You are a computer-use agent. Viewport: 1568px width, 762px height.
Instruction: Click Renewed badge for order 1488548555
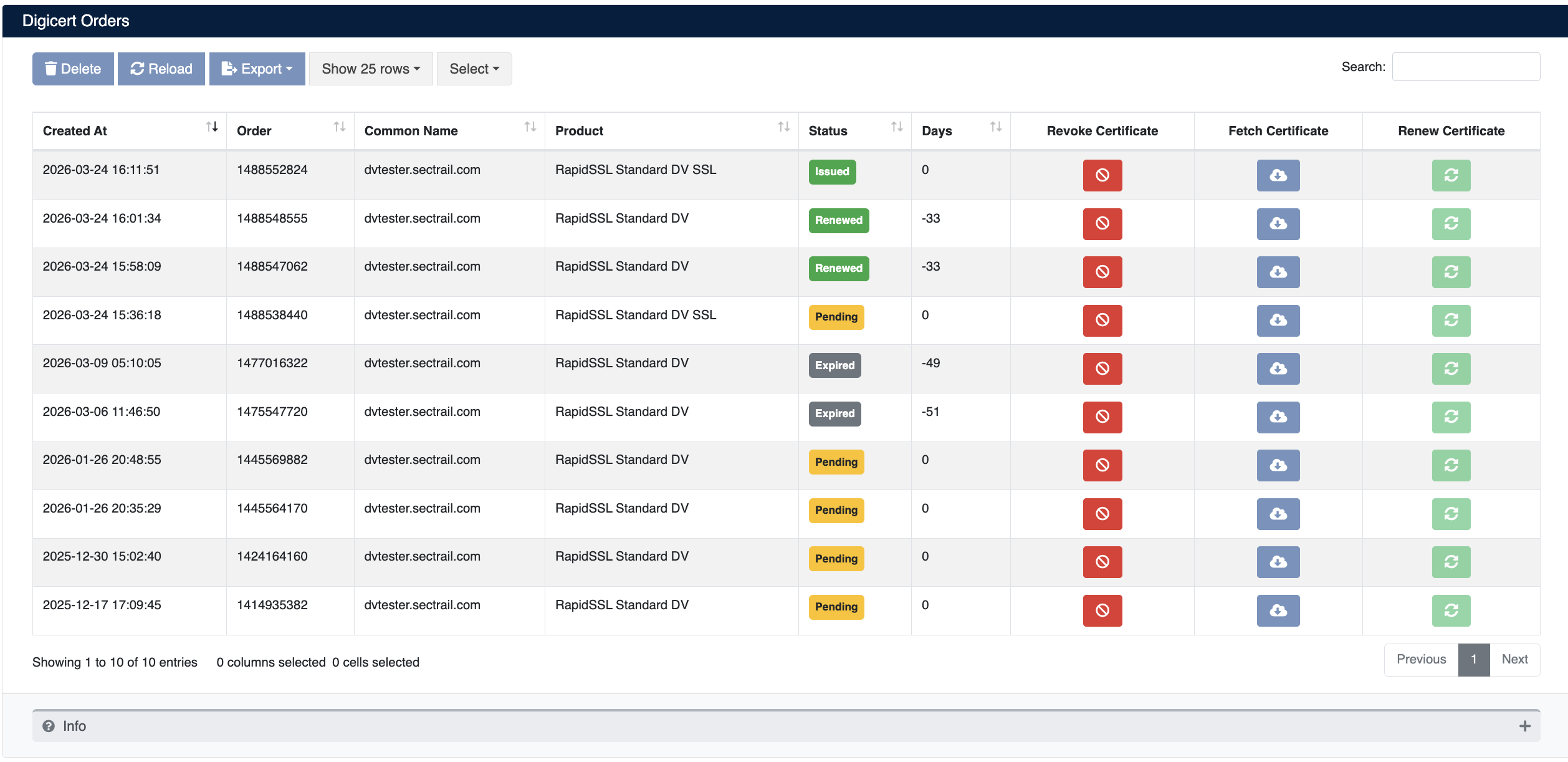point(839,220)
